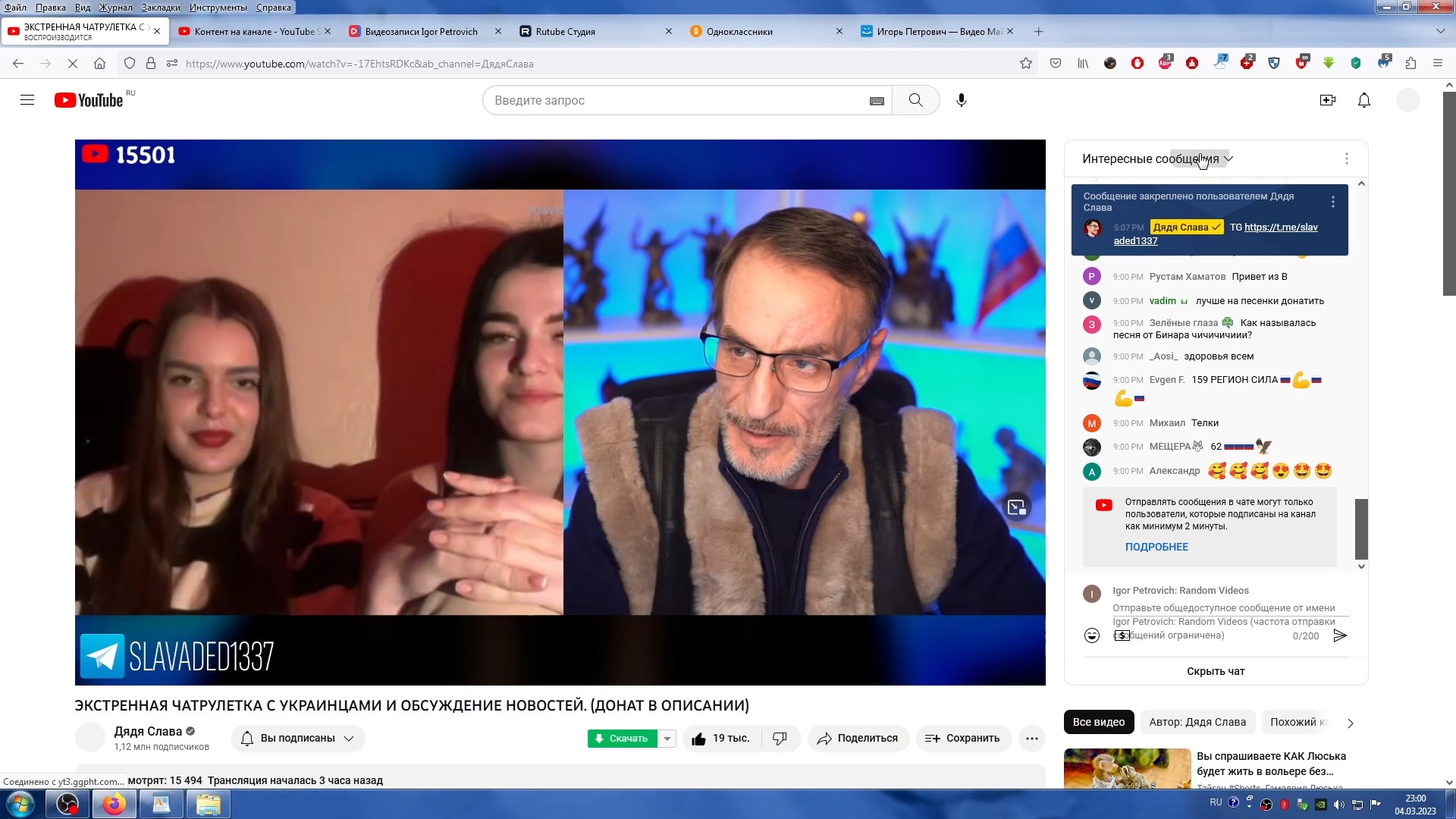1456x819 pixels.
Task: Open the YouTube hamburger guide menu
Action: [x=27, y=100]
